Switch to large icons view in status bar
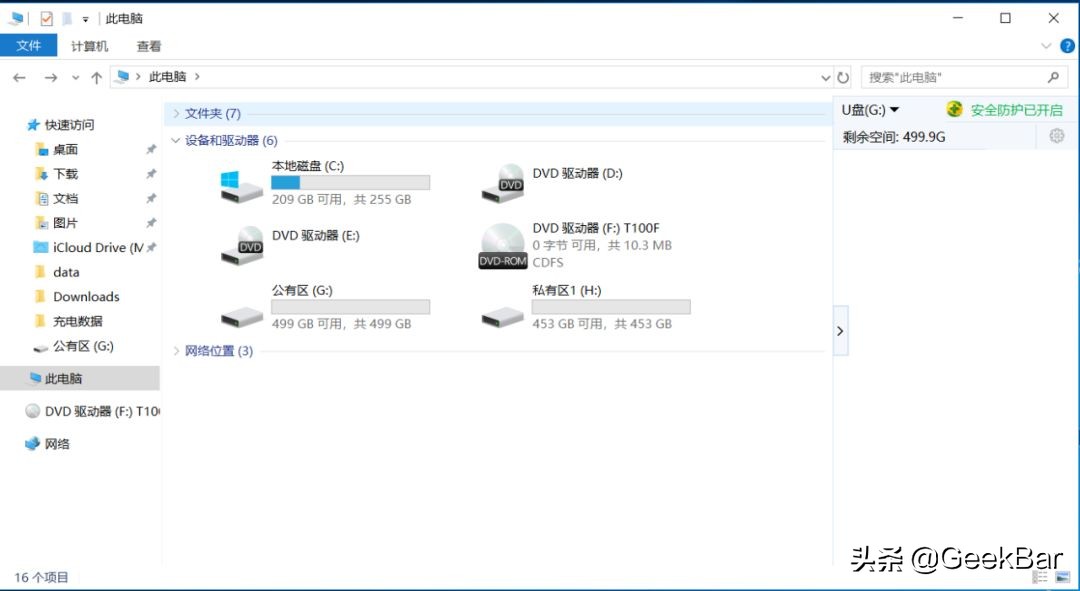Image resolution: width=1080 pixels, height=591 pixels. (1063, 577)
